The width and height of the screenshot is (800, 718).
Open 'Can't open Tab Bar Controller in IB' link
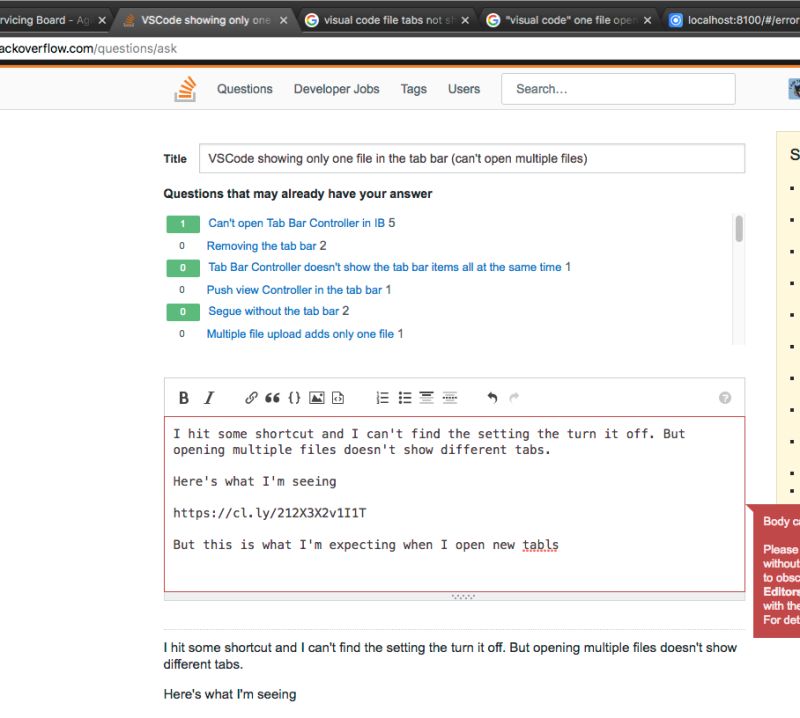[296, 223]
